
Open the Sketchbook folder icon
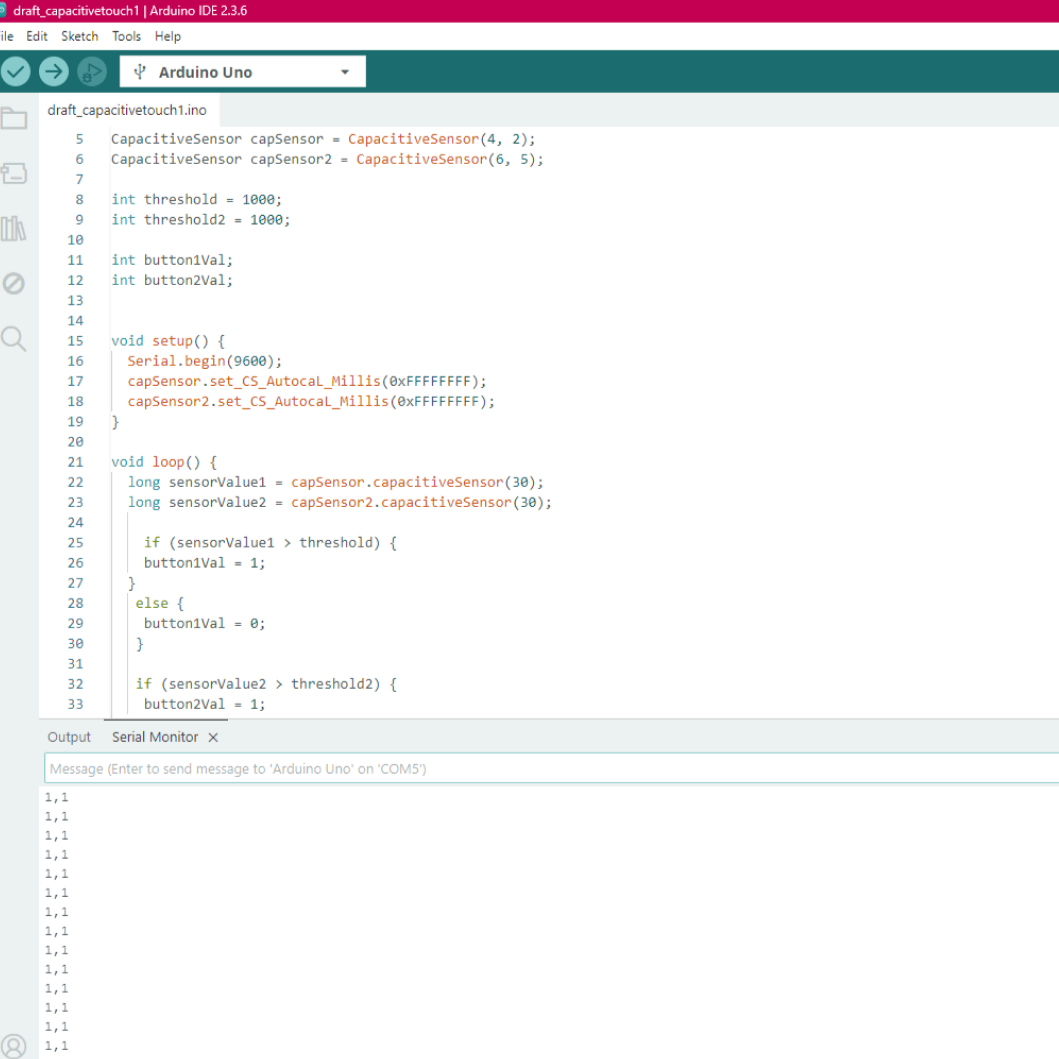pos(14,117)
